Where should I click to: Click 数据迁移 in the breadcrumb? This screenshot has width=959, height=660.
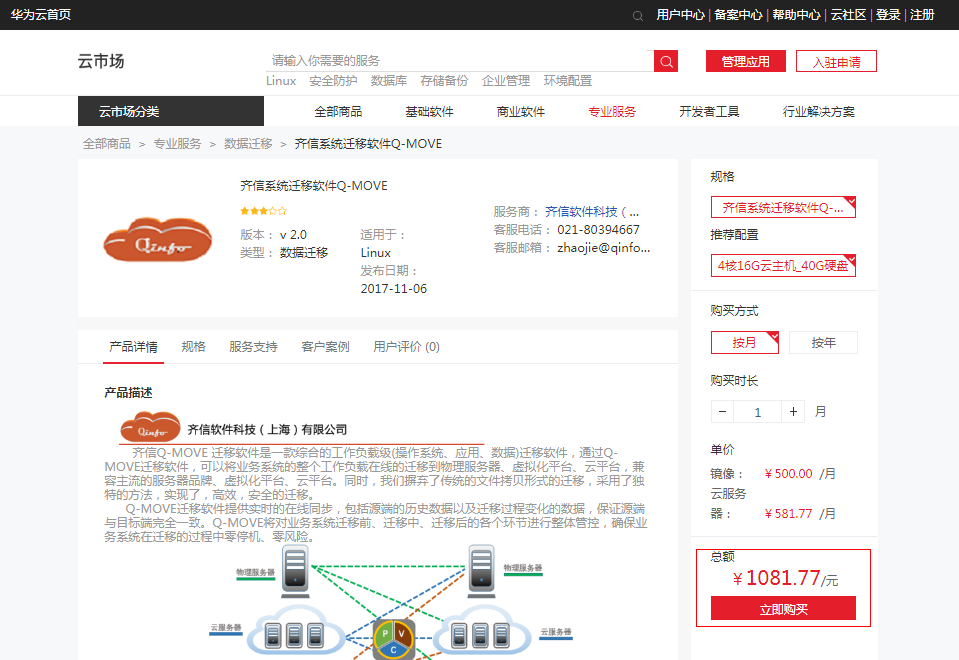248,144
